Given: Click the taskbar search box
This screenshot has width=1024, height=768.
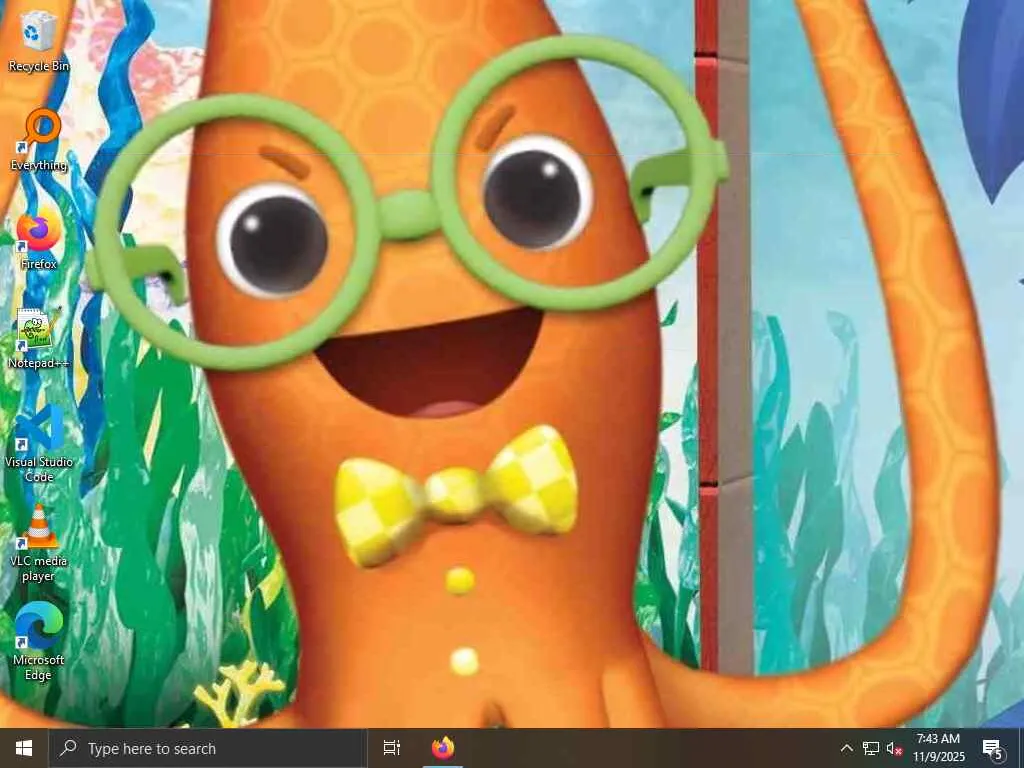Looking at the screenshot, I should tap(208, 748).
